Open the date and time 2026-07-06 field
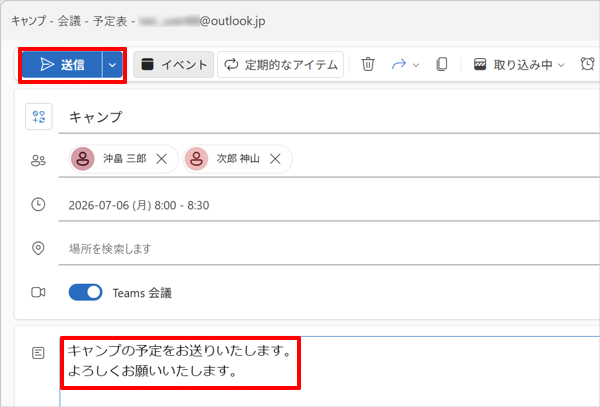 click(x=329, y=205)
